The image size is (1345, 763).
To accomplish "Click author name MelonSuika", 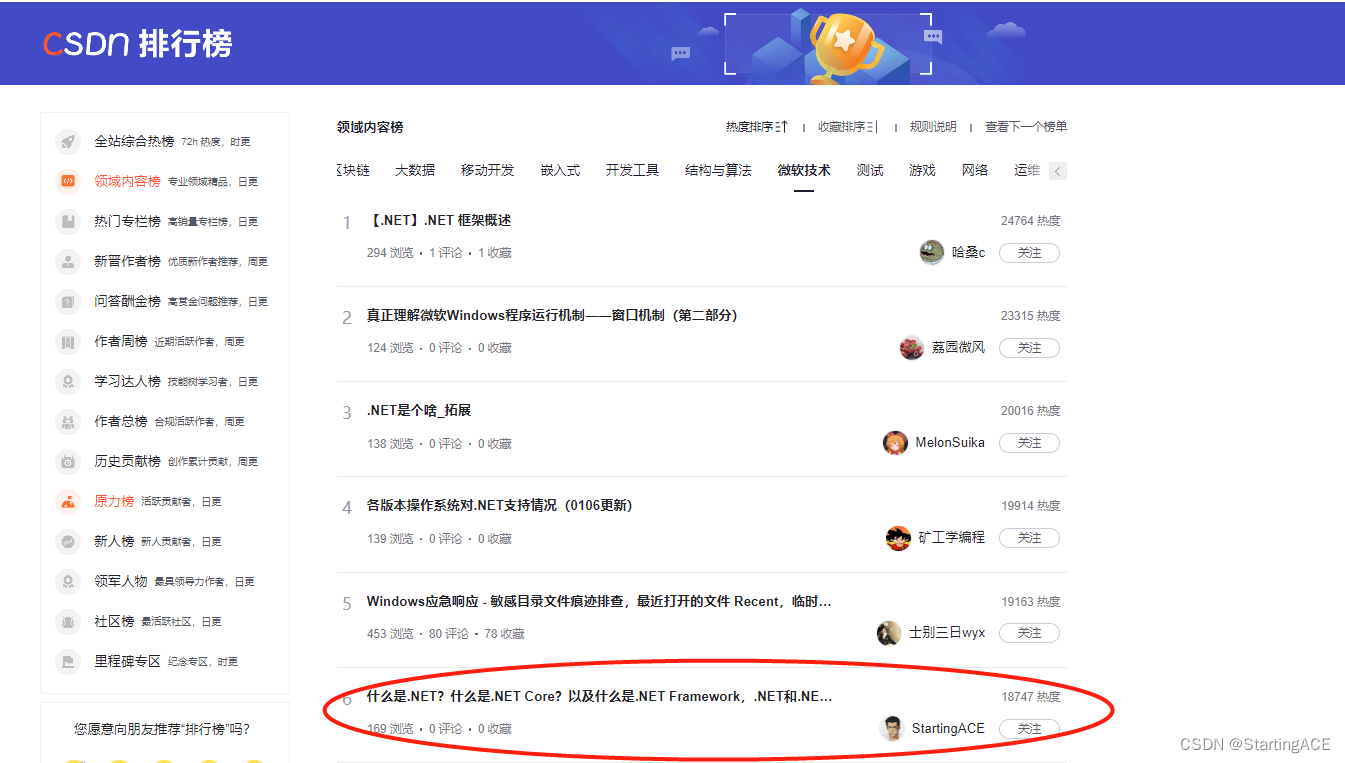I will 950,442.
